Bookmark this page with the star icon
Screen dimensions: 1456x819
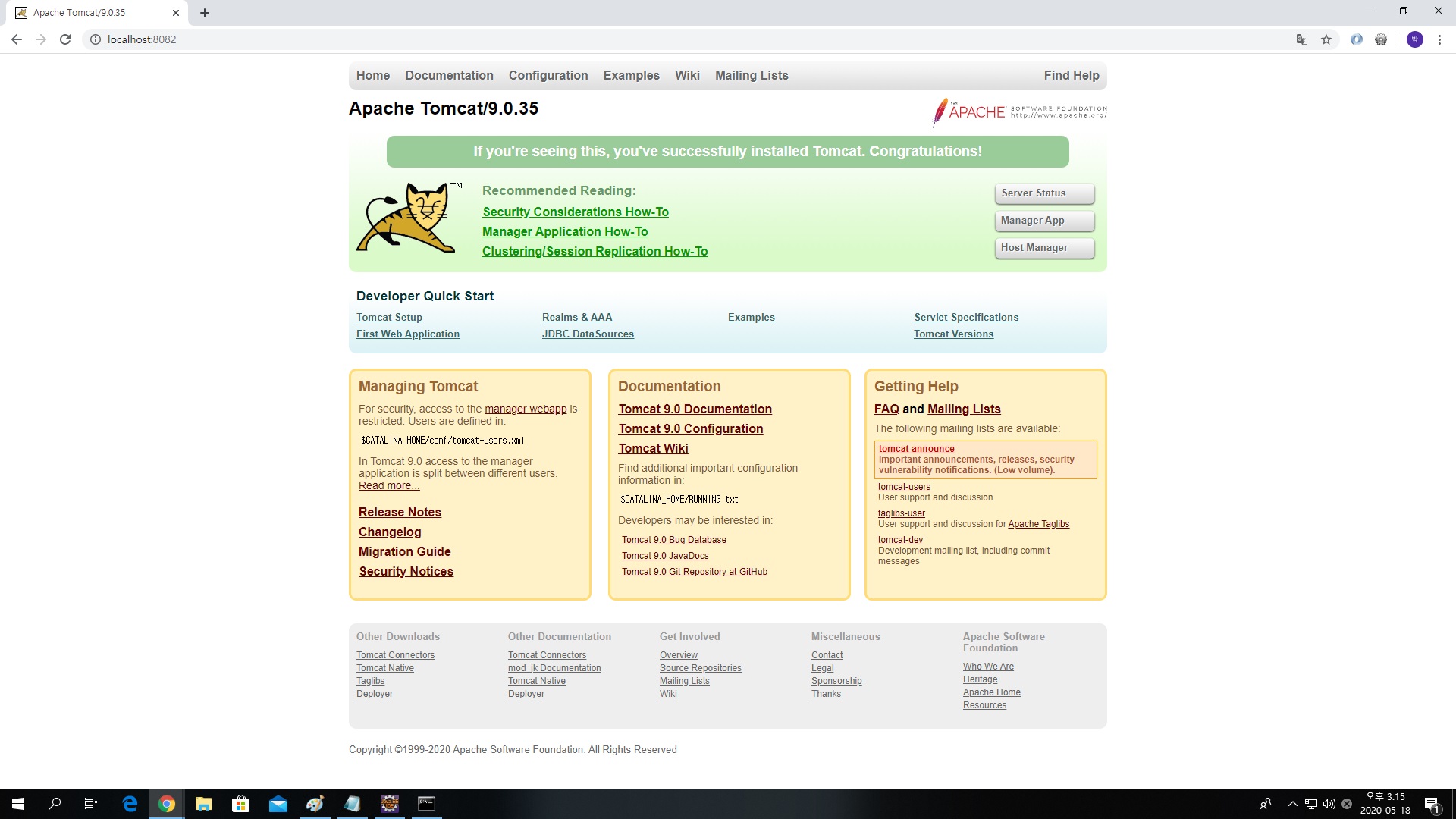tap(1326, 39)
